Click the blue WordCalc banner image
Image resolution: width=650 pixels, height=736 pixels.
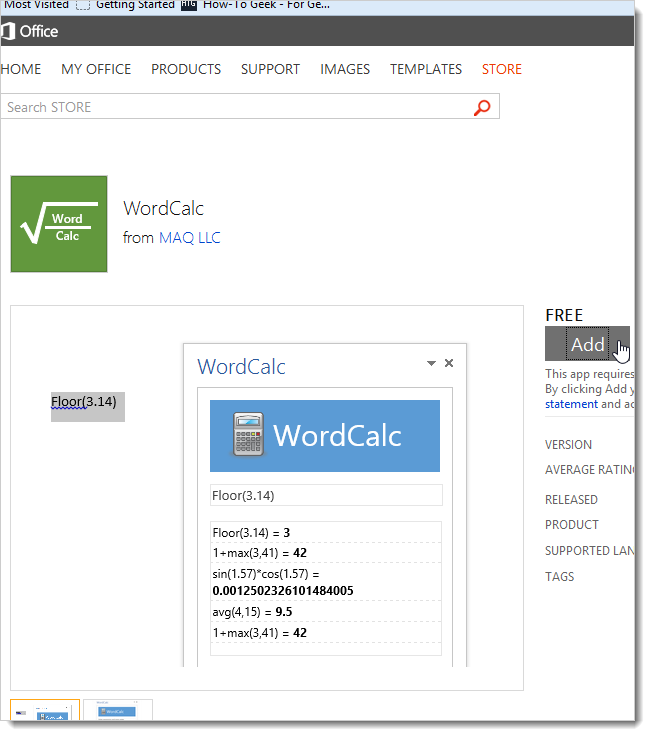pyautogui.click(x=325, y=436)
